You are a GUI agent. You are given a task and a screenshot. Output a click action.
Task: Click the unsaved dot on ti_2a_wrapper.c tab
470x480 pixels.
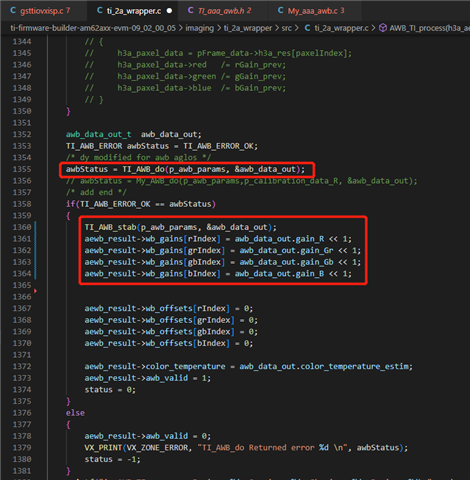coord(169,11)
